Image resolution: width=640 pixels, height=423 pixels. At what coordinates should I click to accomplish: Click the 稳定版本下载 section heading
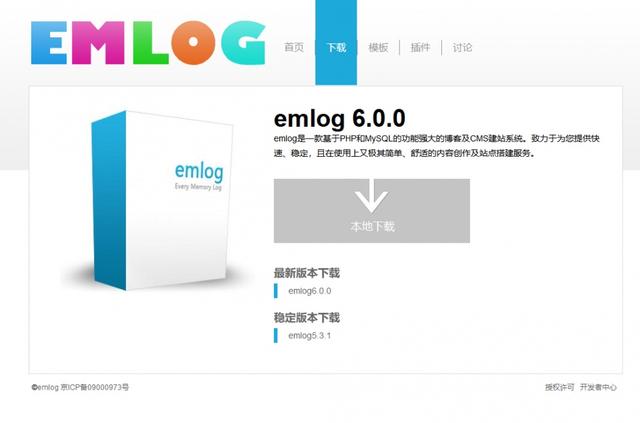tap(307, 318)
